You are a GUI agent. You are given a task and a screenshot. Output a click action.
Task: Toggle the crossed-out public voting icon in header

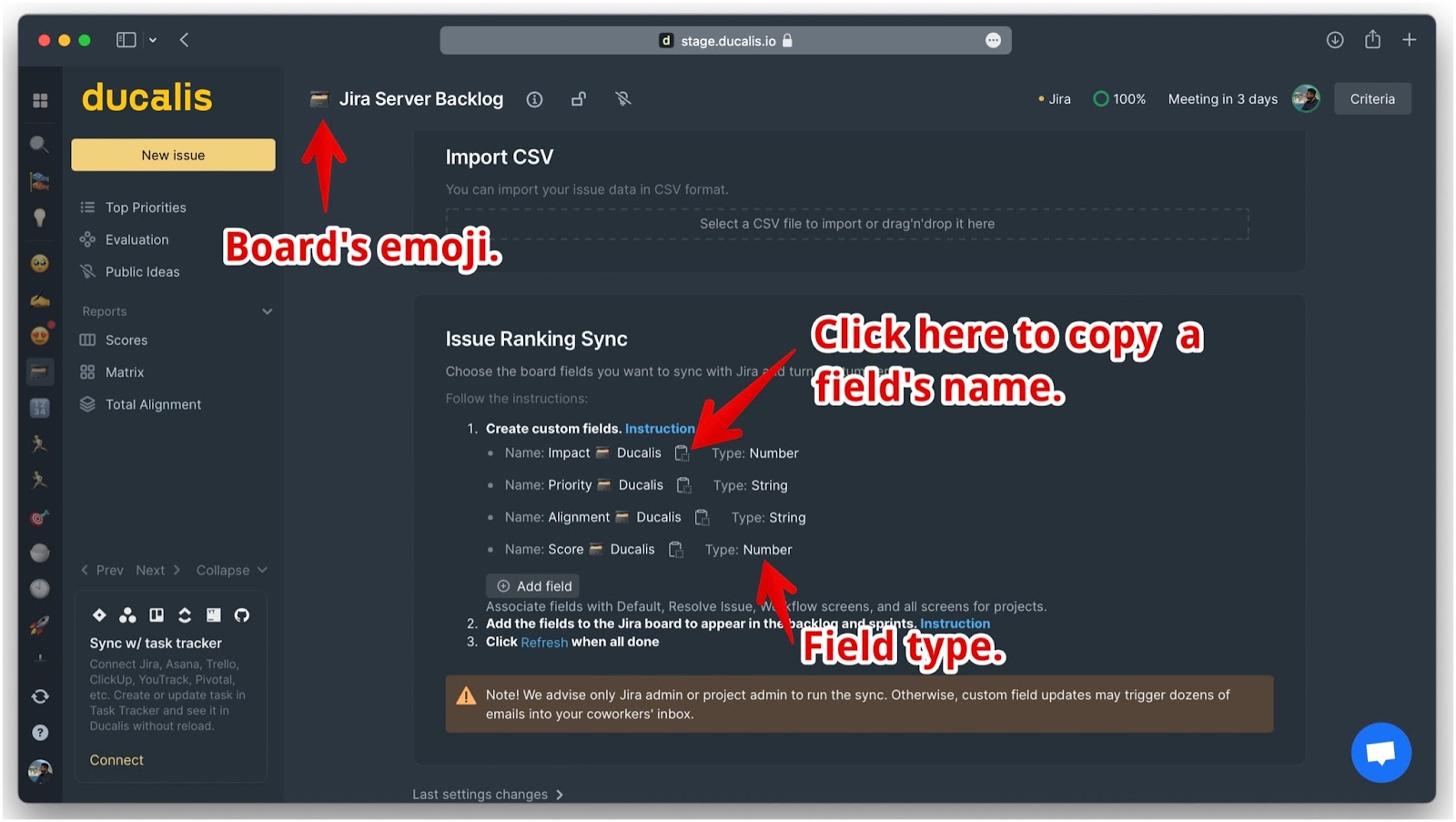(x=622, y=98)
